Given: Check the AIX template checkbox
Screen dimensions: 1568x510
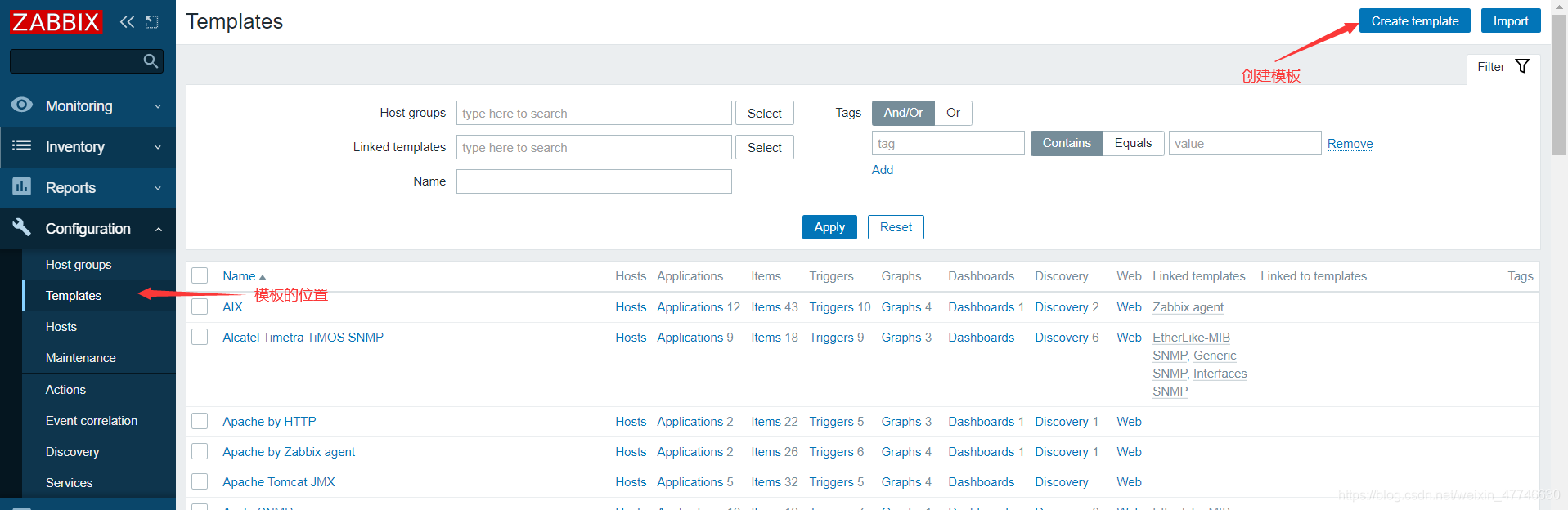Looking at the screenshot, I should point(200,306).
